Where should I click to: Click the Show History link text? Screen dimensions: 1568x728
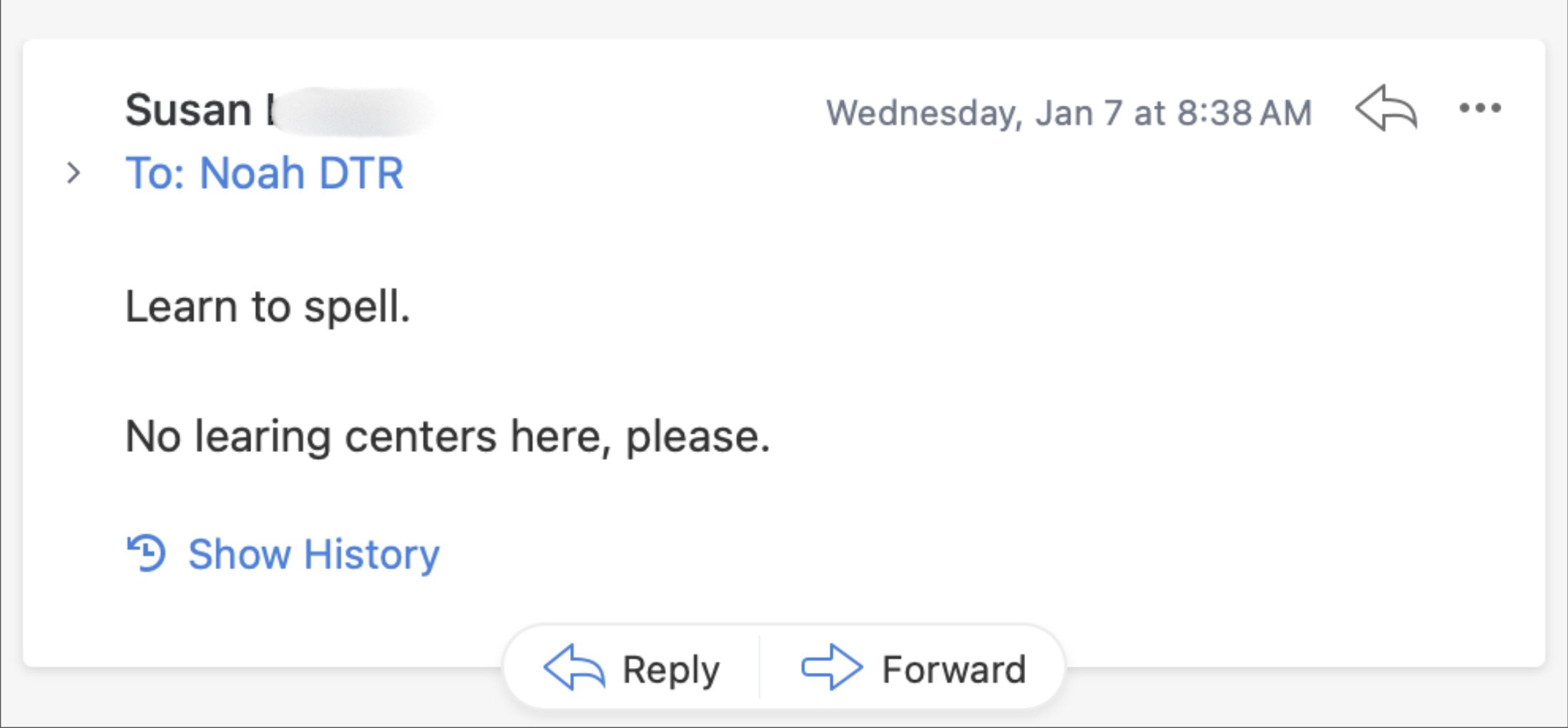click(313, 554)
